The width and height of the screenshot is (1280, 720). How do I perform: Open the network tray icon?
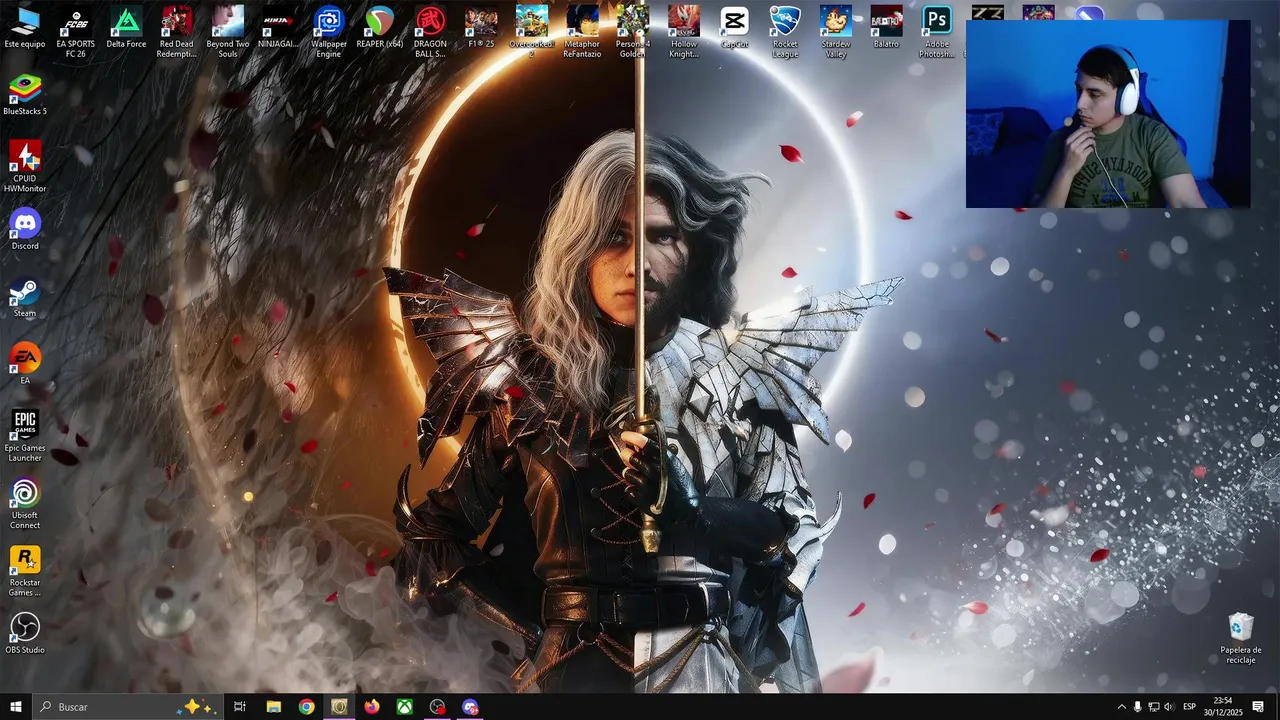point(1153,707)
